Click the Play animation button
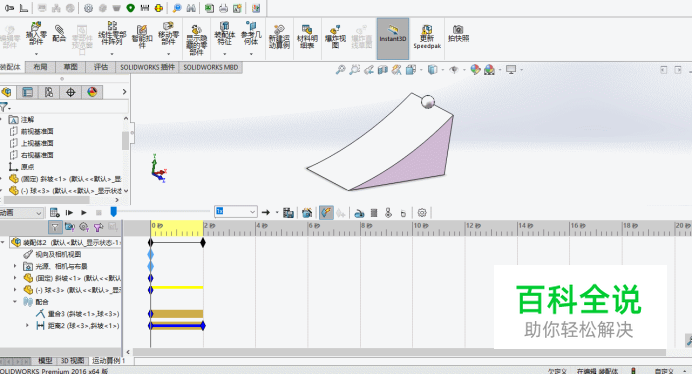The width and height of the screenshot is (692, 374). (84, 213)
